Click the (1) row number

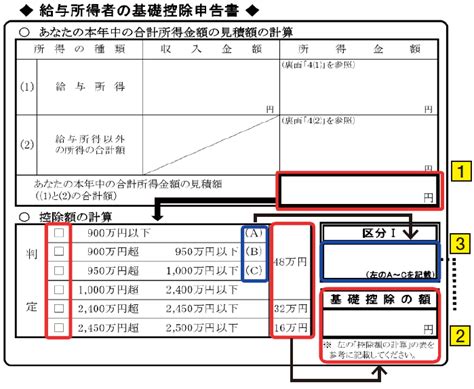pyautogui.click(x=27, y=87)
